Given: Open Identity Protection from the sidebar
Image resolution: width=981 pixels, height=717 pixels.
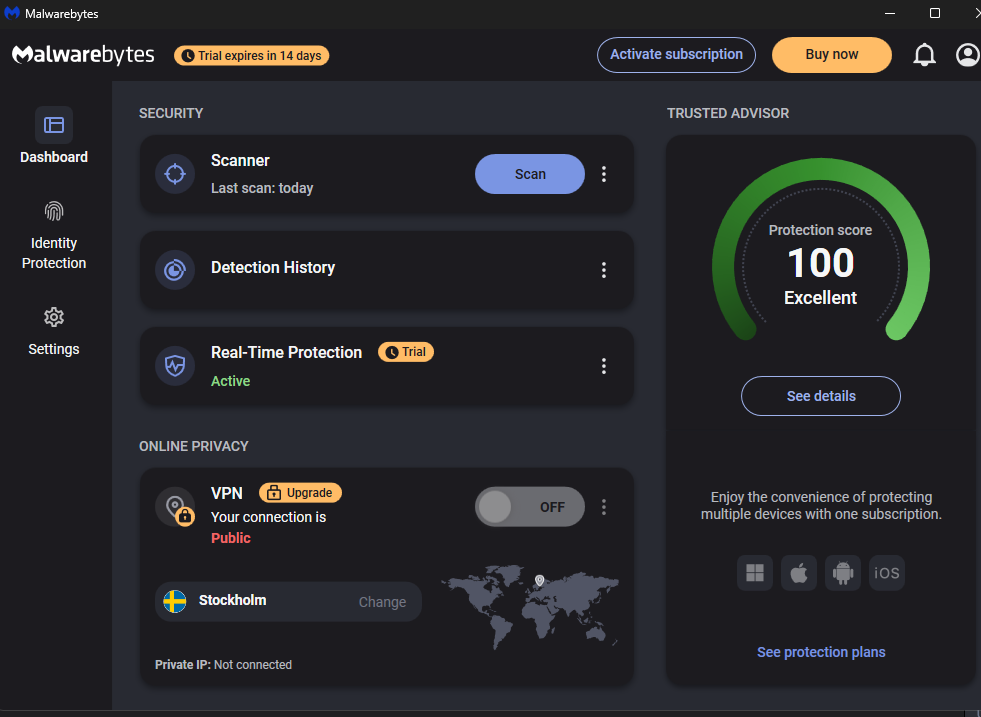Looking at the screenshot, I should (x=54, y=236).
